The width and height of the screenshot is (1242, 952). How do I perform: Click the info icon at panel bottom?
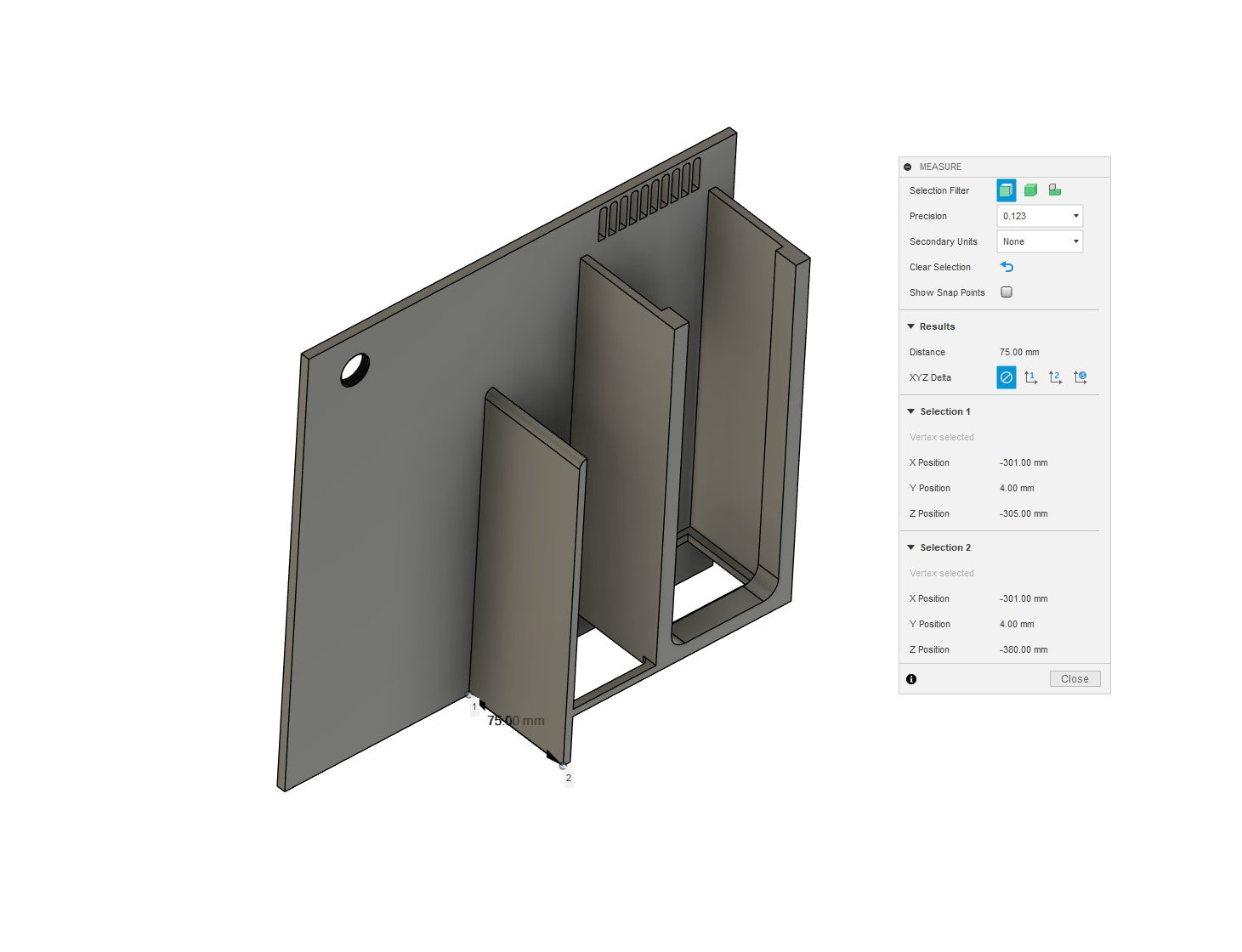click(911, 679)
